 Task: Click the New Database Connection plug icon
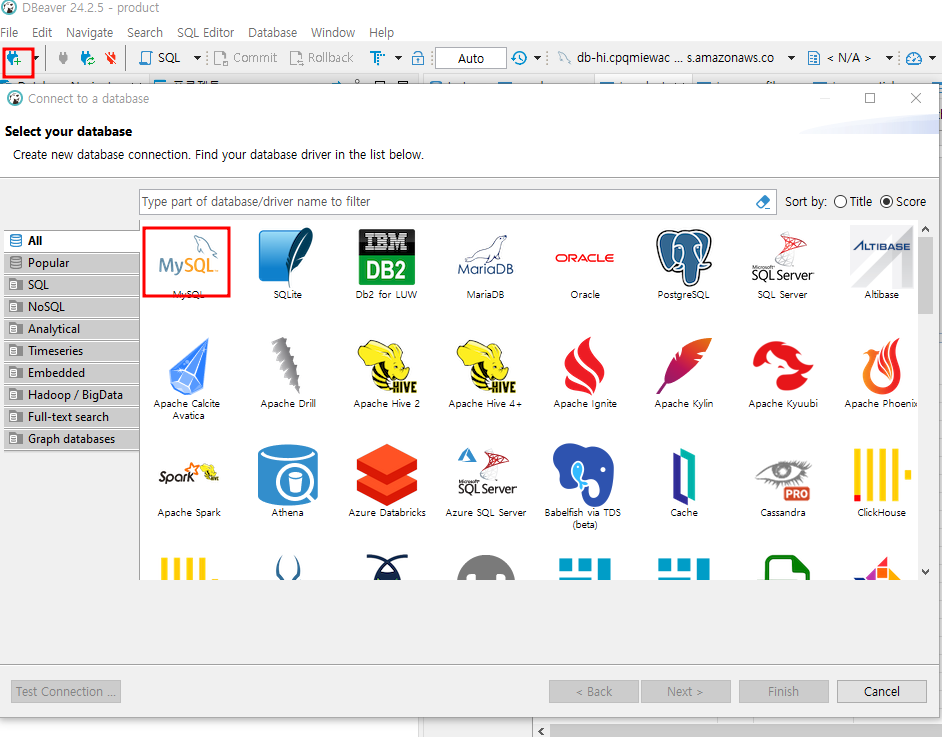coord(14,58)
